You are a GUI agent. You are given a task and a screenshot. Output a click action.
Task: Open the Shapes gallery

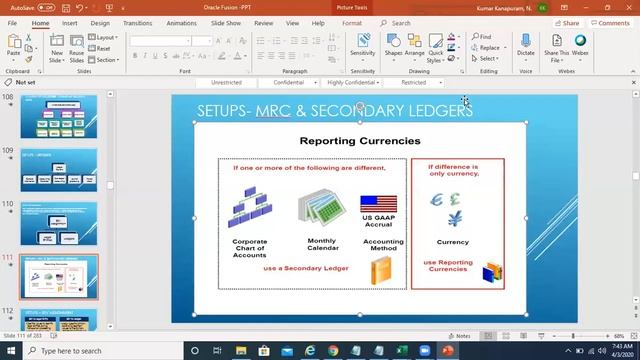coord(393,48)
